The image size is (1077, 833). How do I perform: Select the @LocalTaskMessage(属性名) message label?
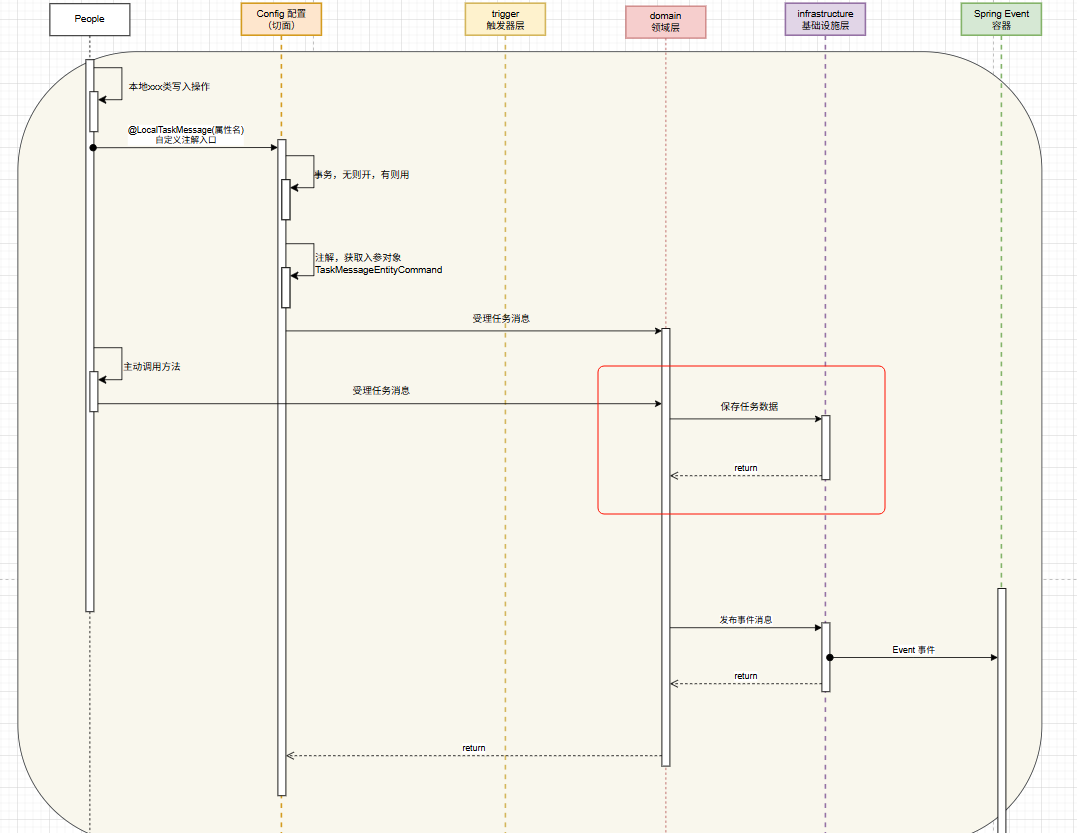point(186,130)
